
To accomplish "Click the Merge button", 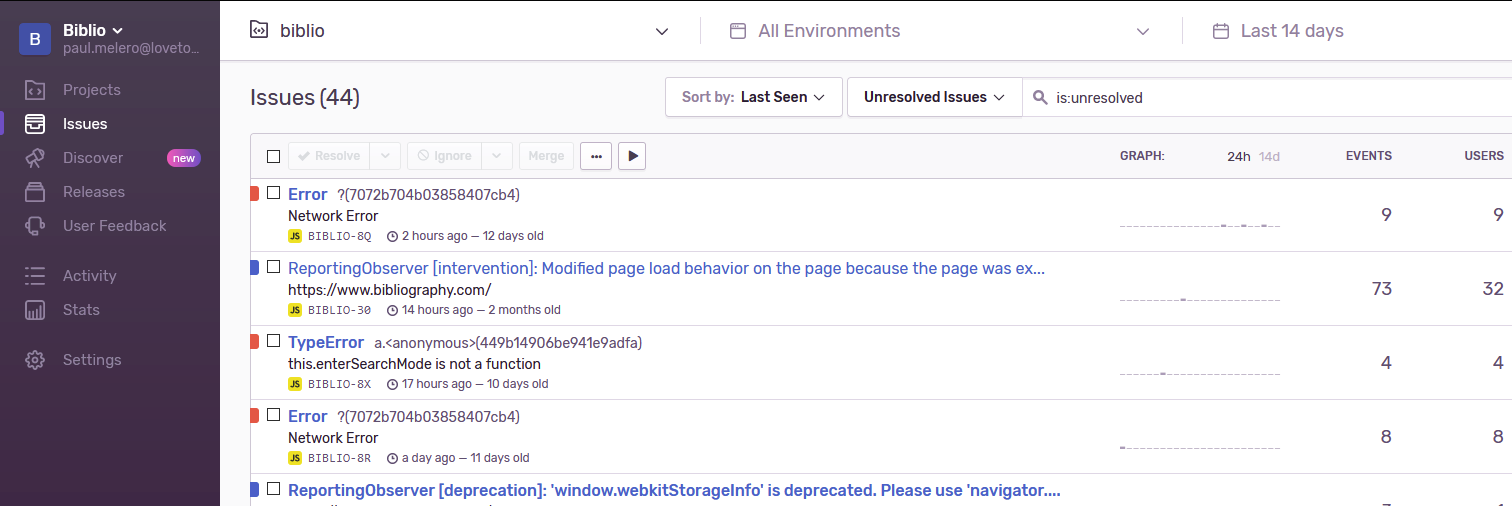I will coord(546,156).
